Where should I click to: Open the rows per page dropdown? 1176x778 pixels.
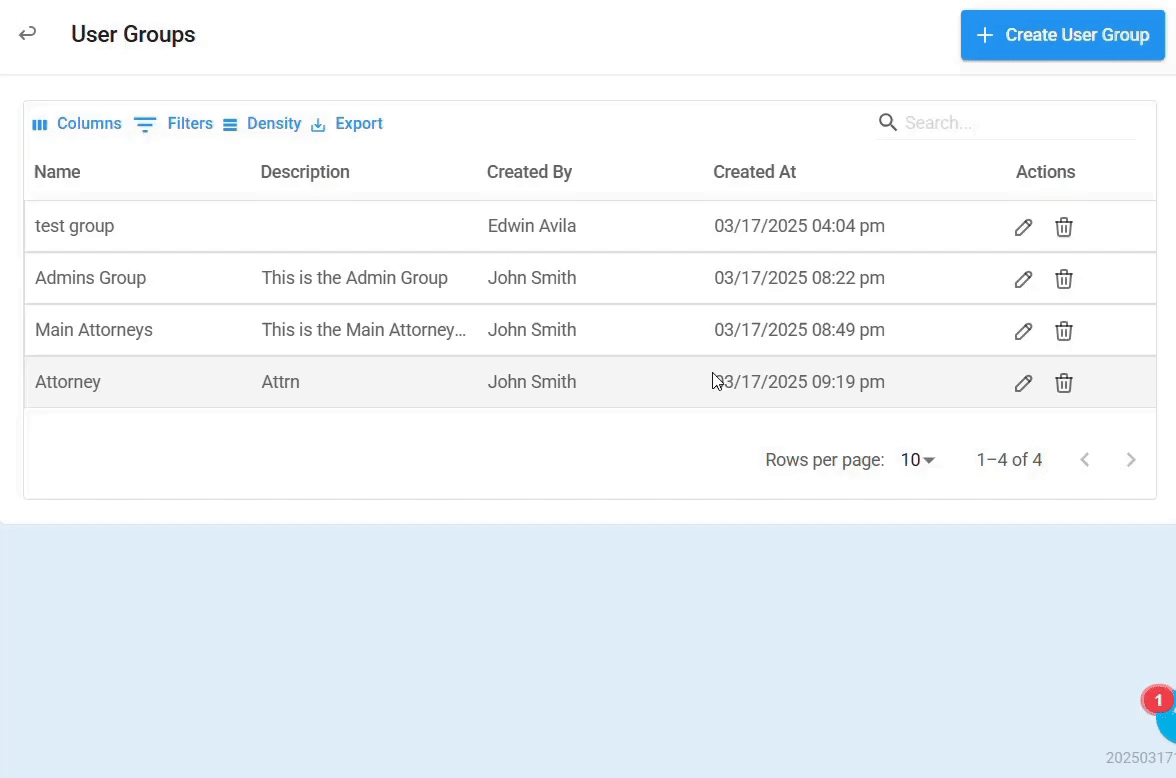click(x=917, y=460)
